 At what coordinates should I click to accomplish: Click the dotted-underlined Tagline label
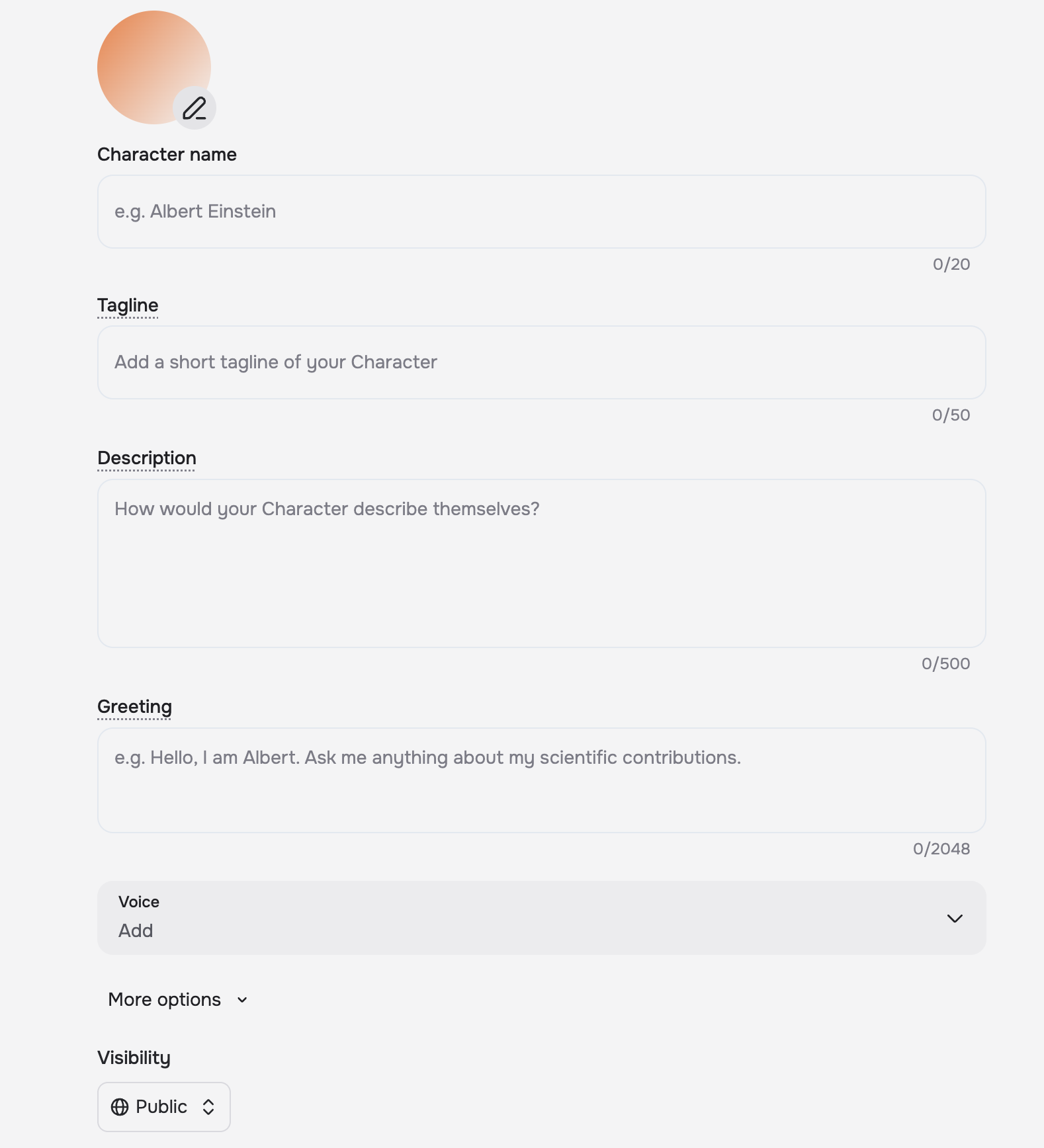(128, 306)
